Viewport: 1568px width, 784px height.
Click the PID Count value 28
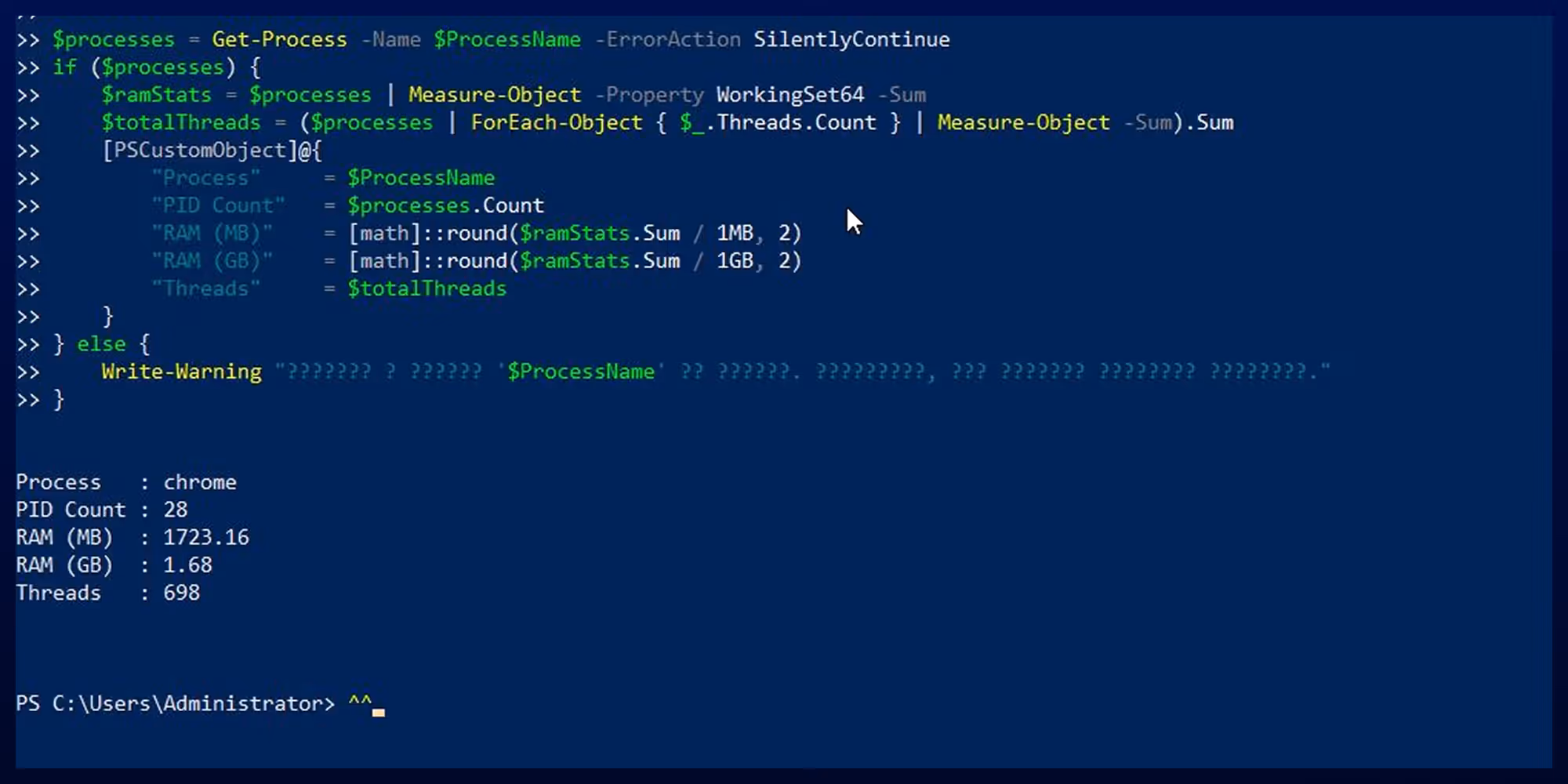[x=176, y=510]
